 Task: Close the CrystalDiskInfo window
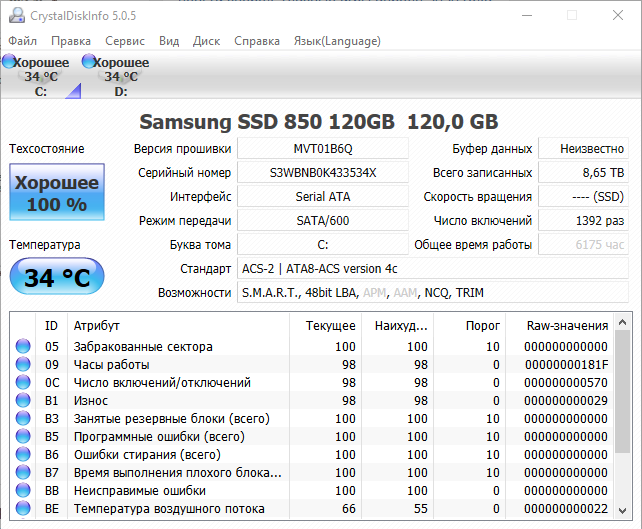click(618, 16)
